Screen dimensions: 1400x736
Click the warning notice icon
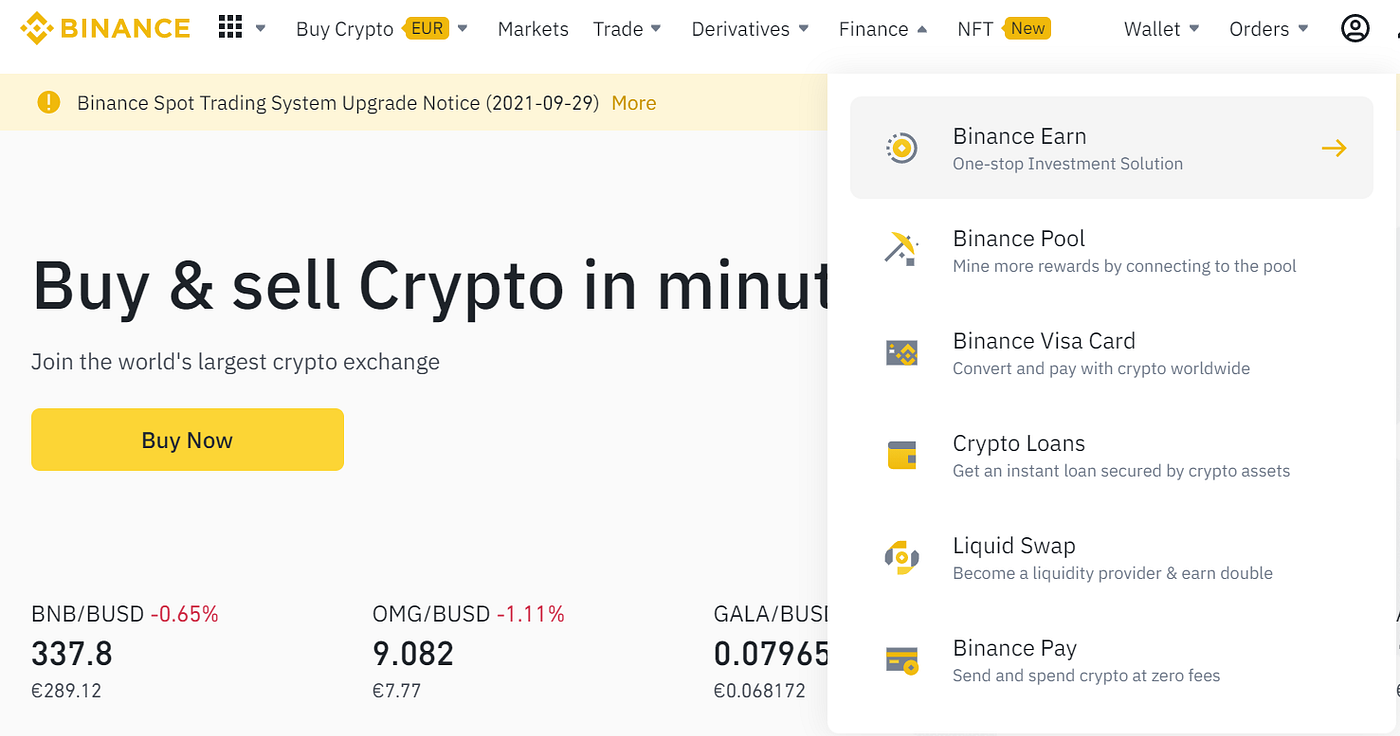click(x=48, y=102)
